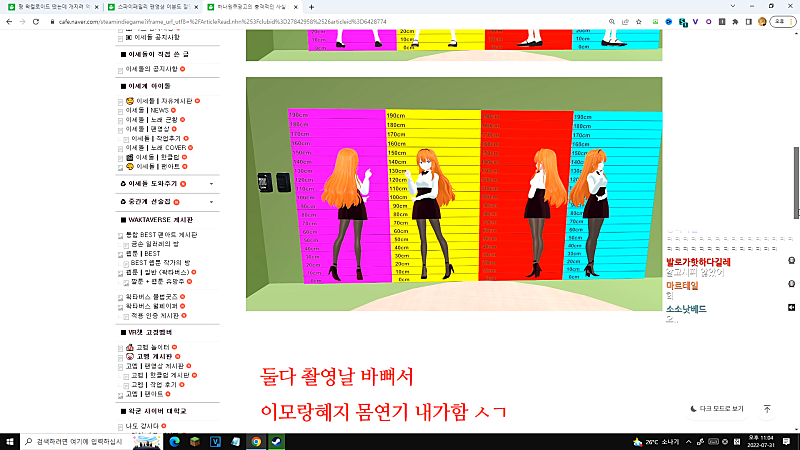
Task: Open the Extensions puzzle-piece menu
Action: click(735, 22)
